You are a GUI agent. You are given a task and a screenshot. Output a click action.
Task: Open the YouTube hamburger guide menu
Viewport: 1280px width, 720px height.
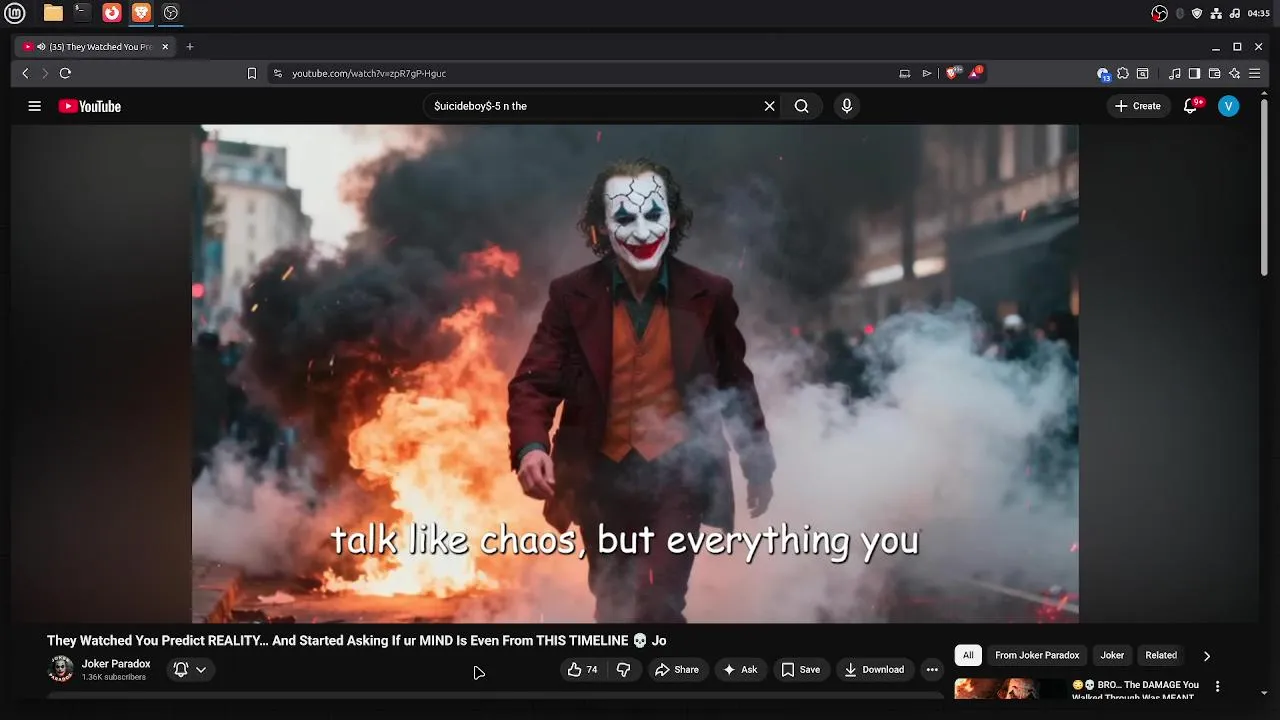point(34,106)
